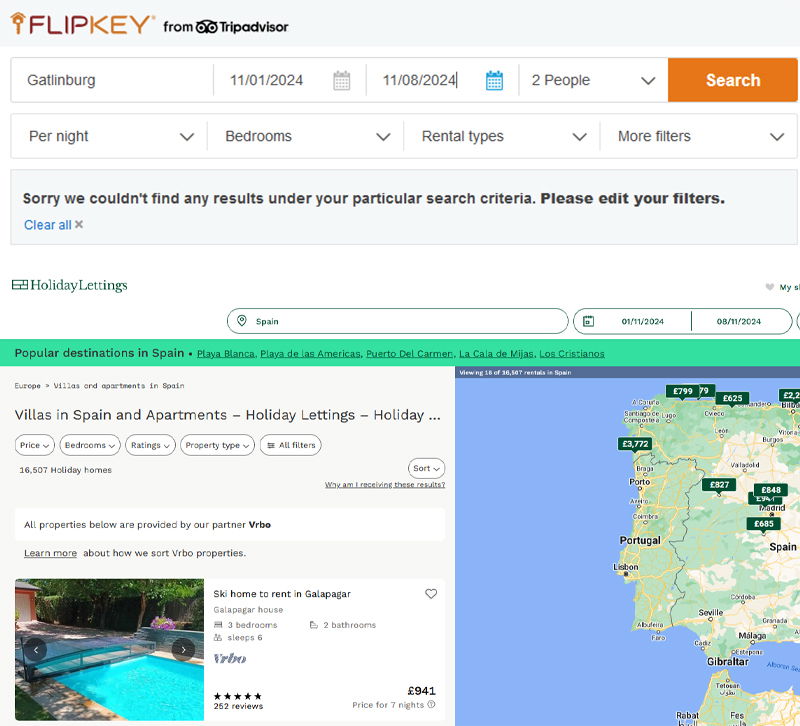
Task: Open the 2 People guests dropdown
Action: point(593,81)
